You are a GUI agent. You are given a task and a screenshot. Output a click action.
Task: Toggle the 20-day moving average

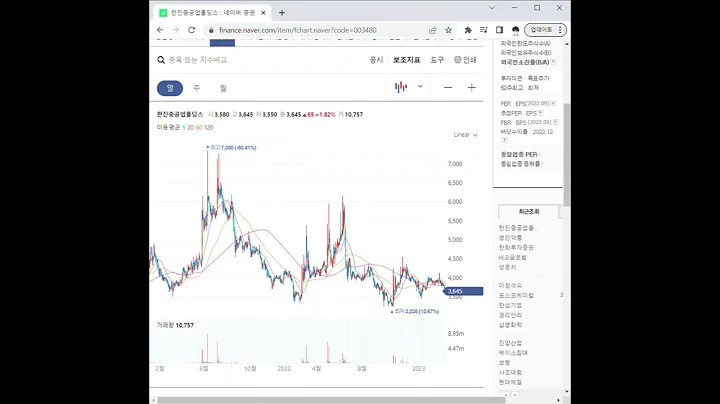191,128
